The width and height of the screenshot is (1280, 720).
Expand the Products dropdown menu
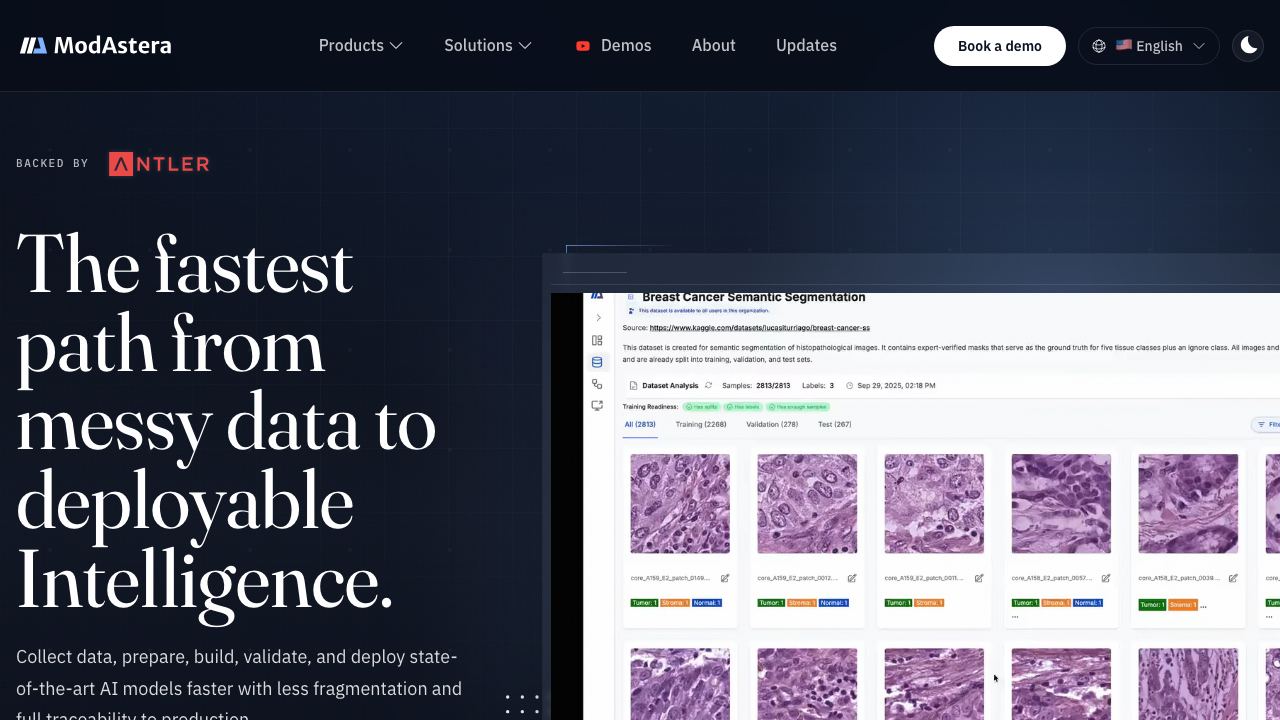click(x=360, y=46)
